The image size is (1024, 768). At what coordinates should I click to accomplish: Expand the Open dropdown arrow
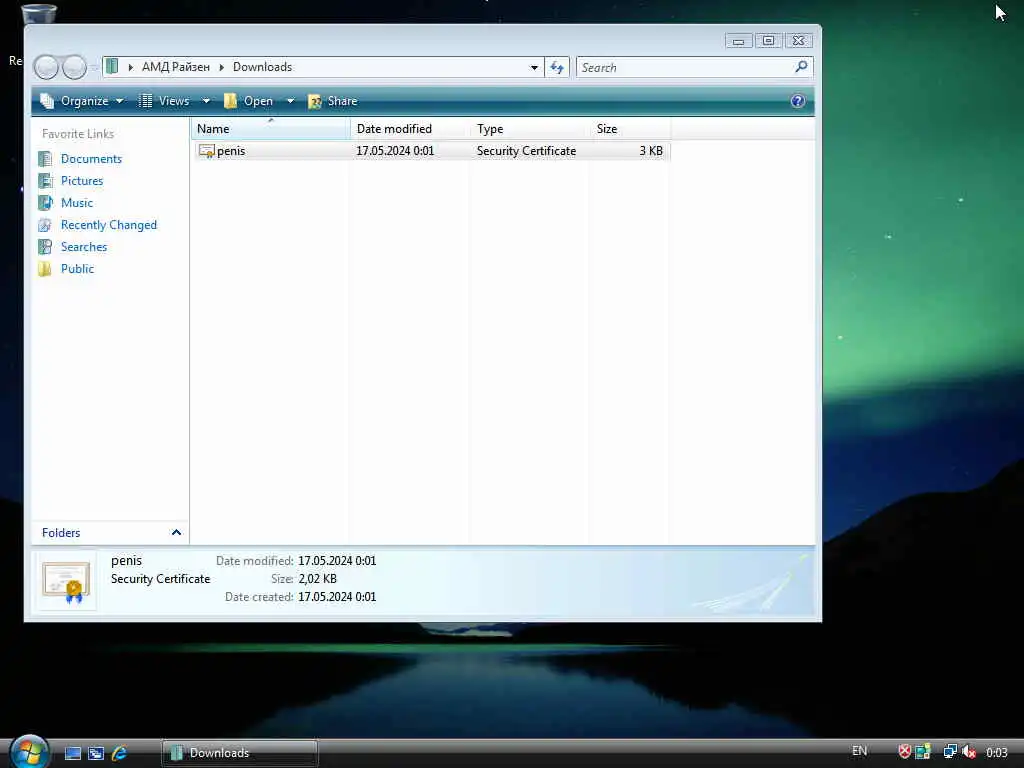[291, 101]
